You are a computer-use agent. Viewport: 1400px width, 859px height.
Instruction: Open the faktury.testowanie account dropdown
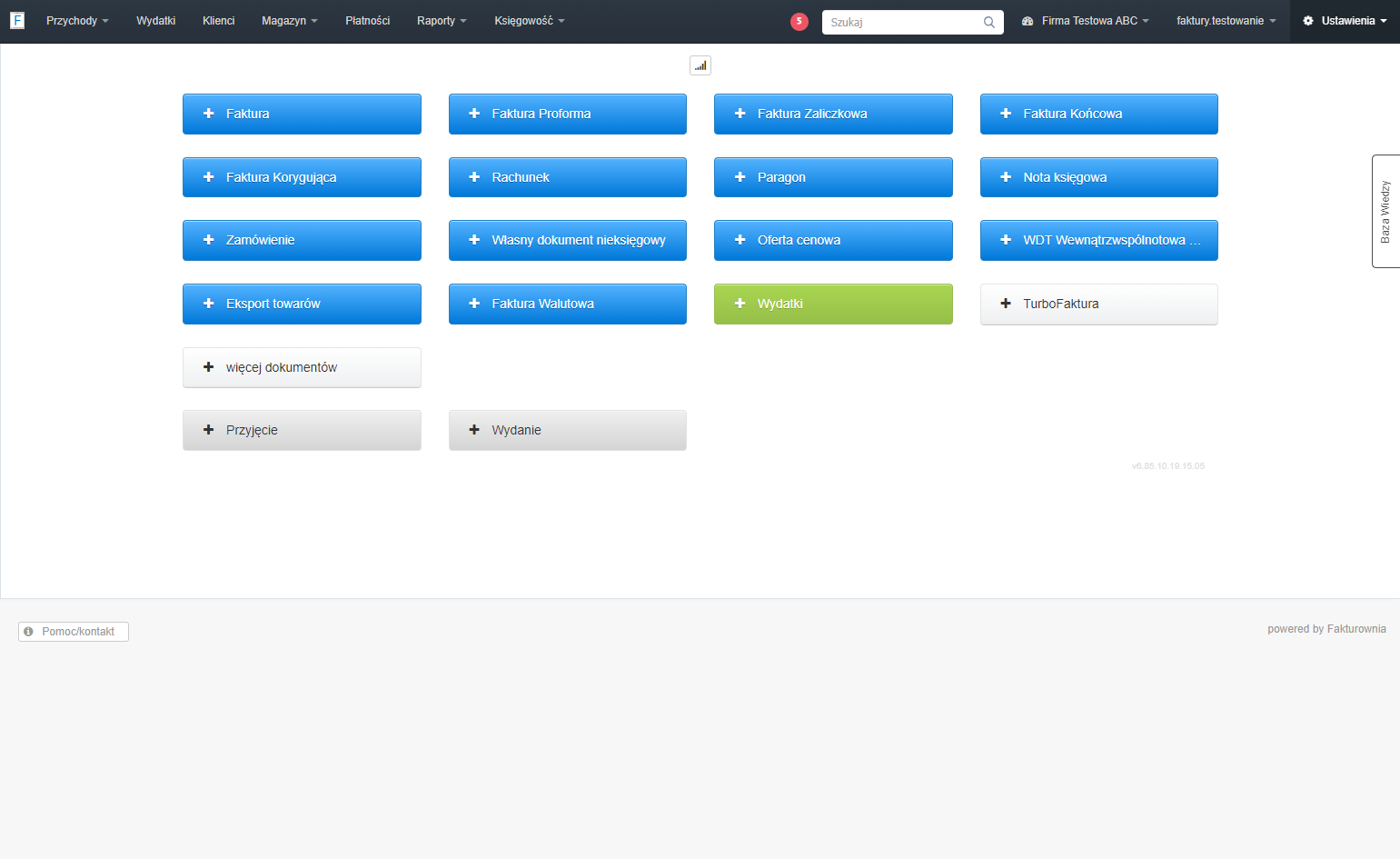click(1226, 21)
